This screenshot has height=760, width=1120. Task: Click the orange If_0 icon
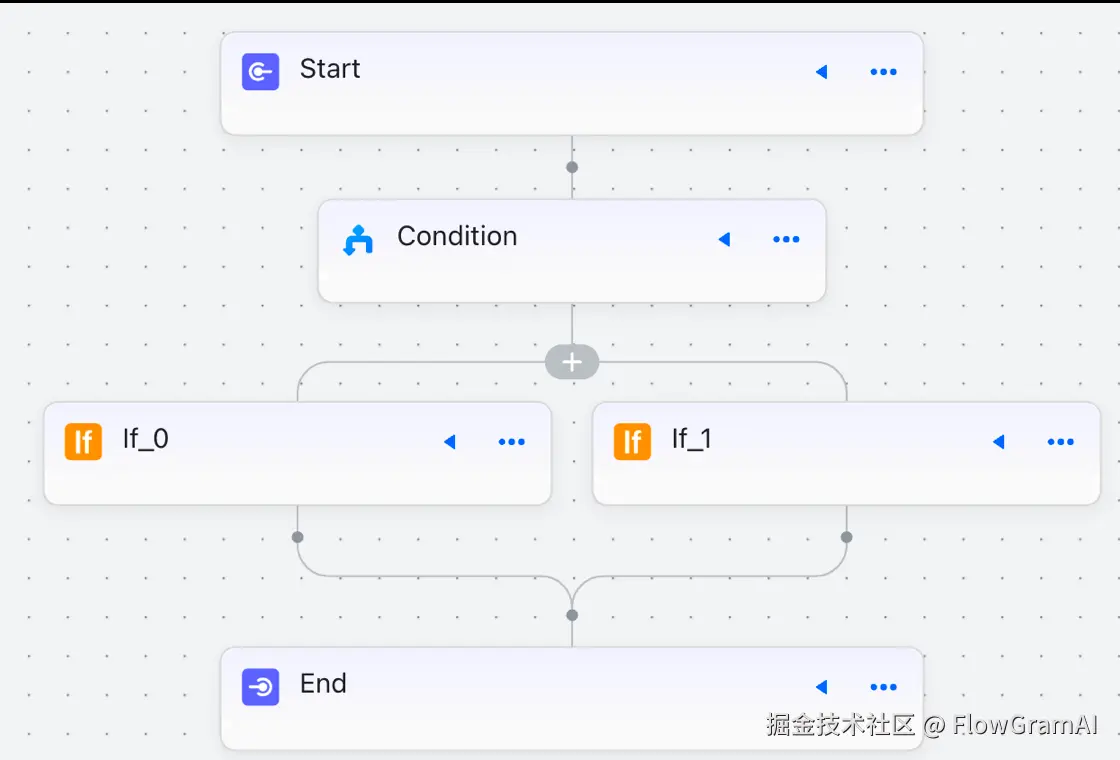coord(83,441)
